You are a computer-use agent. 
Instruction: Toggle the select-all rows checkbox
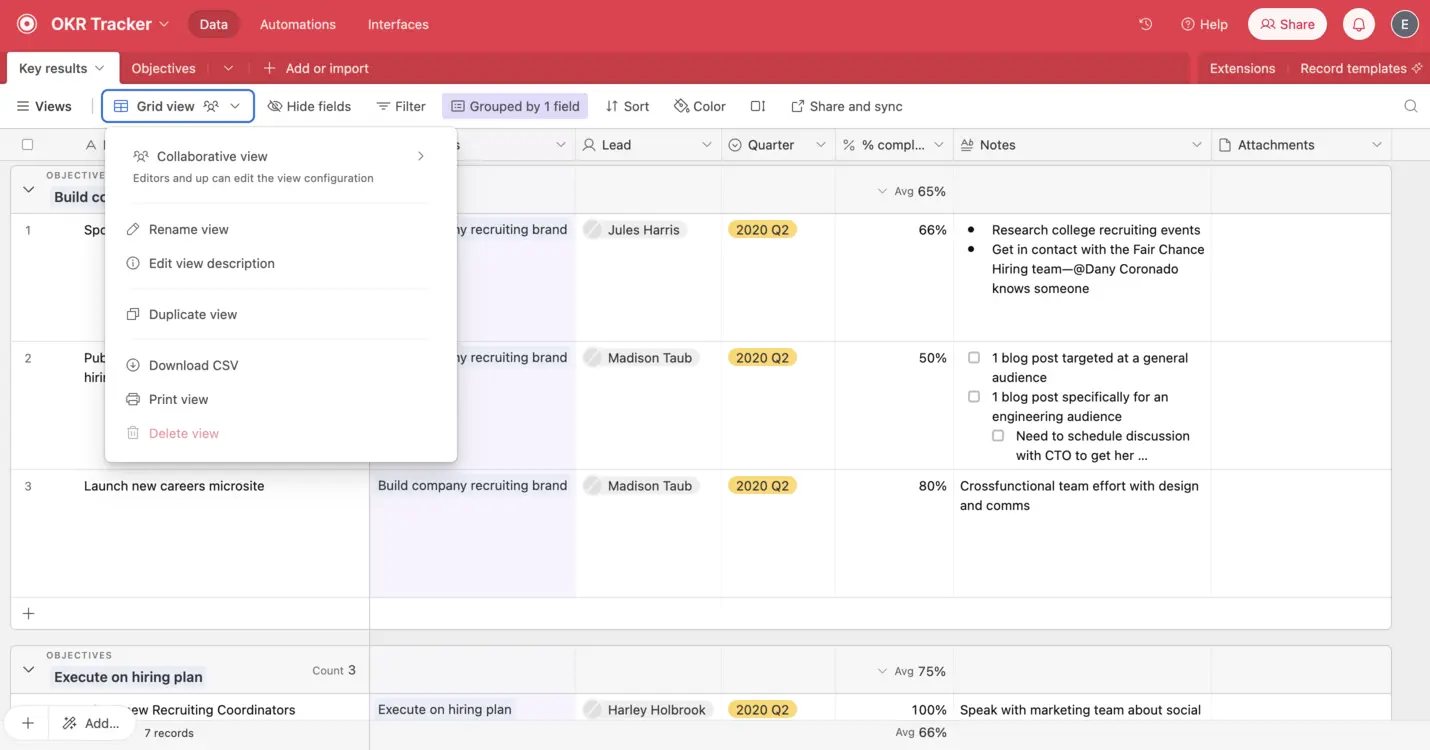[28, 145]
